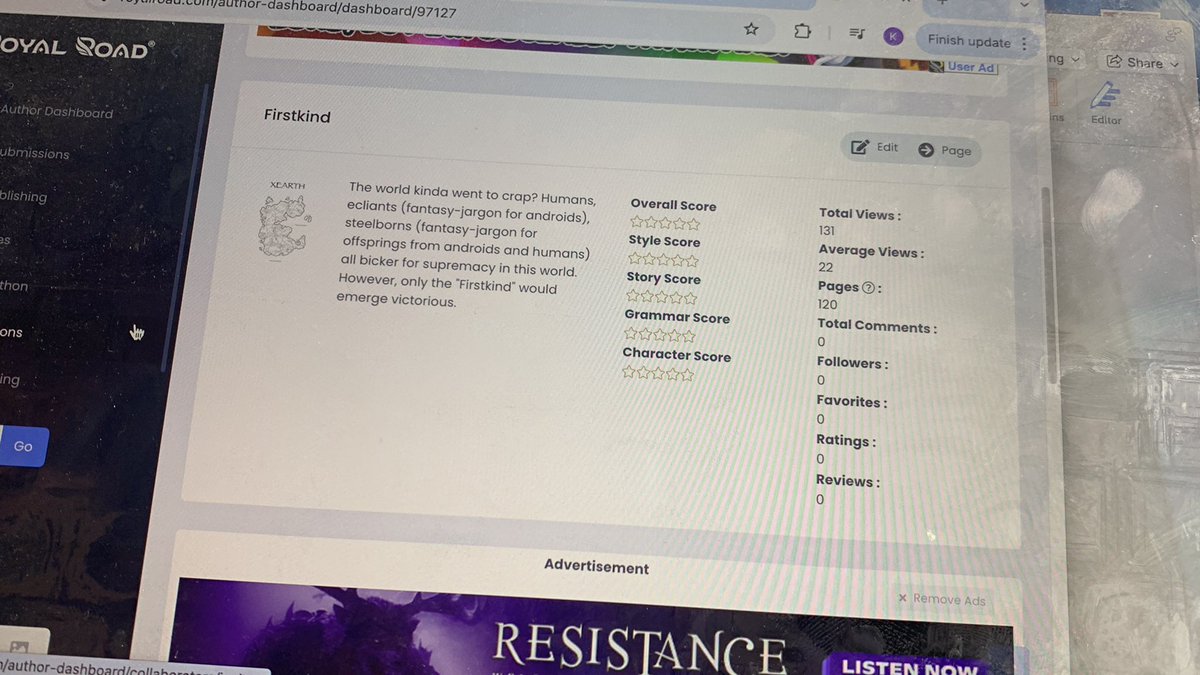The image size is (1200, 675).
Task: Click the Favorites label
Action: pyautogui.click(x=851, y=402)
